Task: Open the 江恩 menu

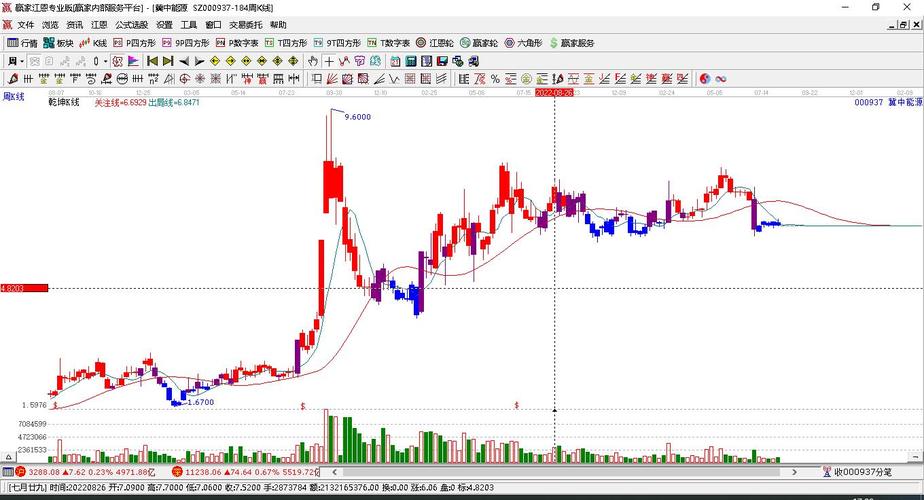Action: point(99,25)
